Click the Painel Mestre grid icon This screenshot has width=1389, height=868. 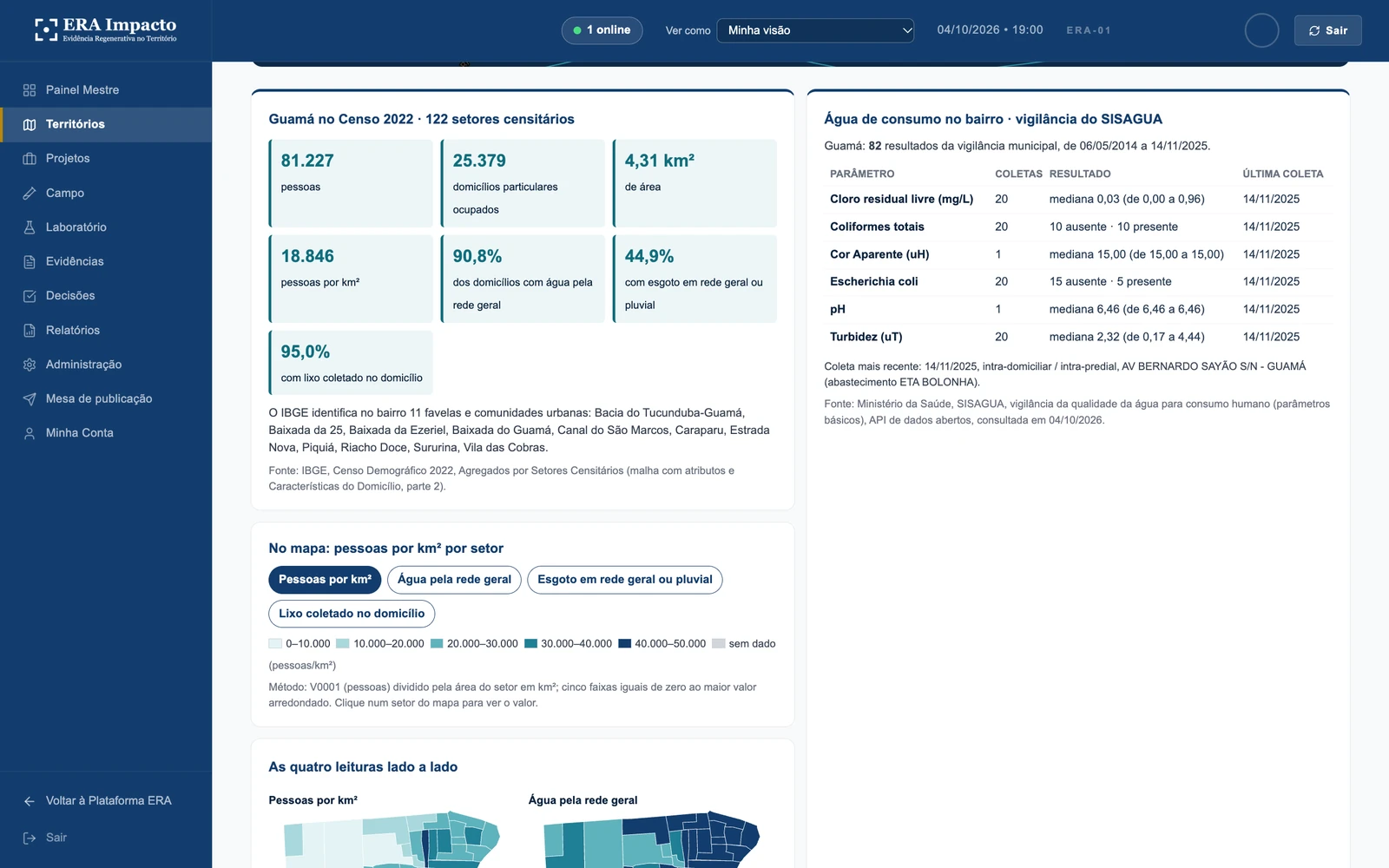[30, 90]
